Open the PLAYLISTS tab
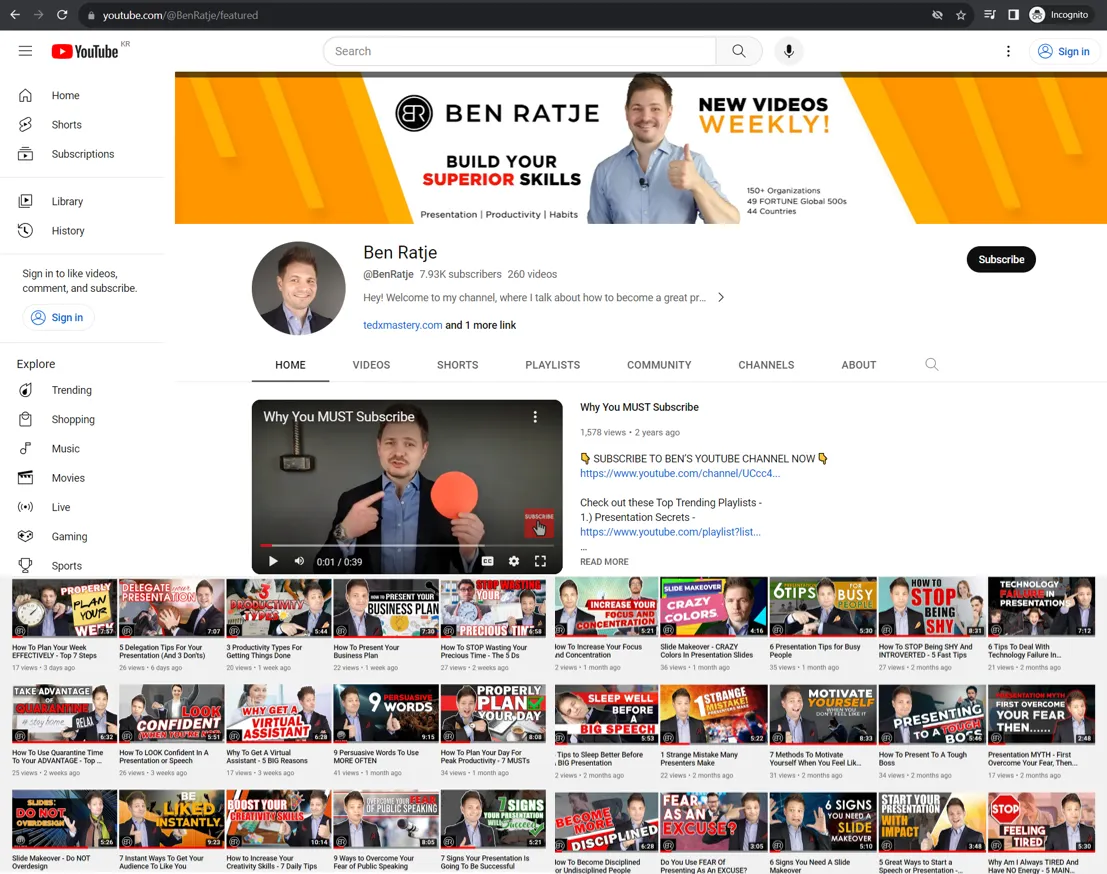The width and height of the screenshot is (1107, 874). [552, 364]
